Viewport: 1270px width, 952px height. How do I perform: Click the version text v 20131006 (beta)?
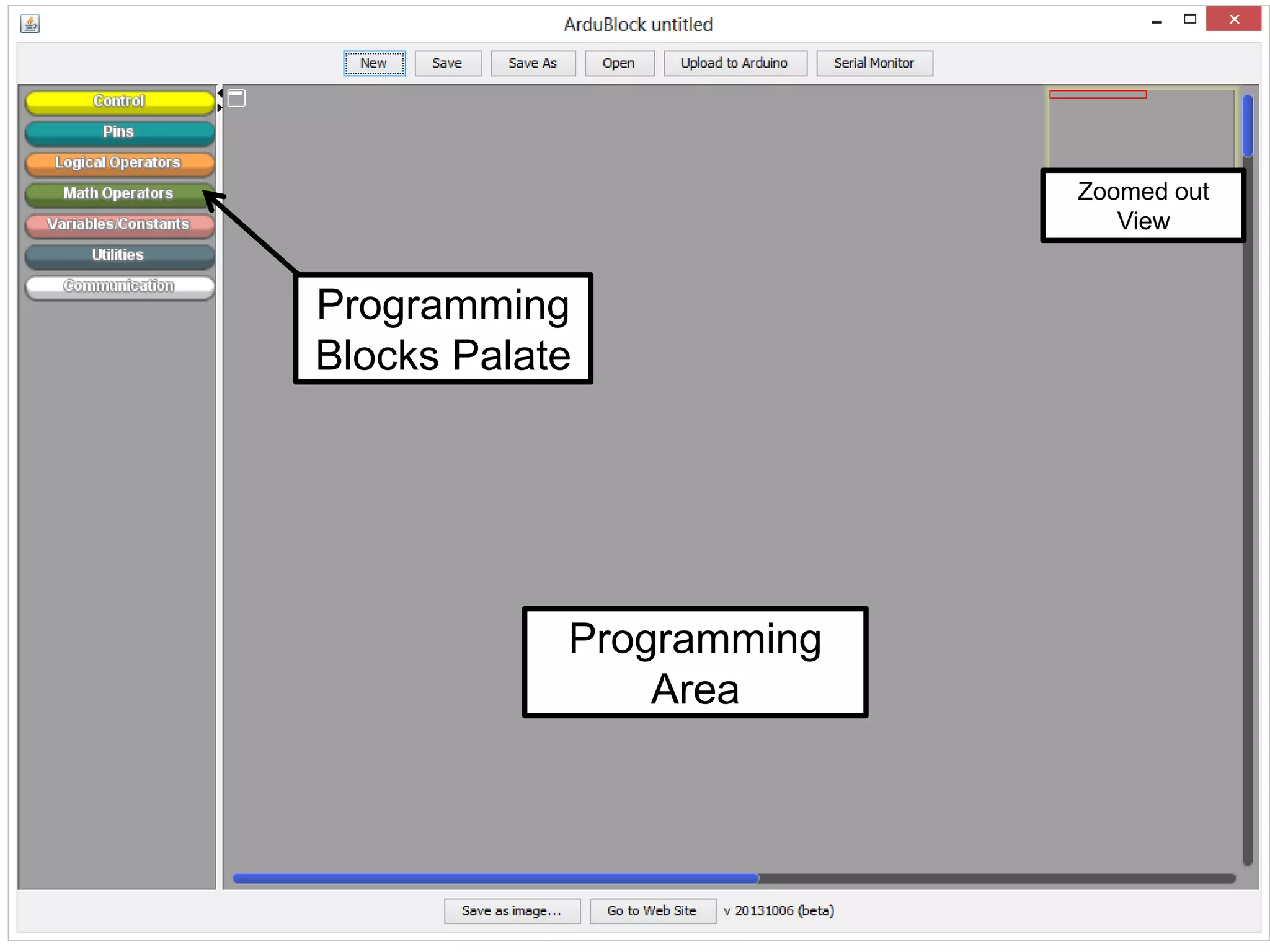tap(779, 911)
